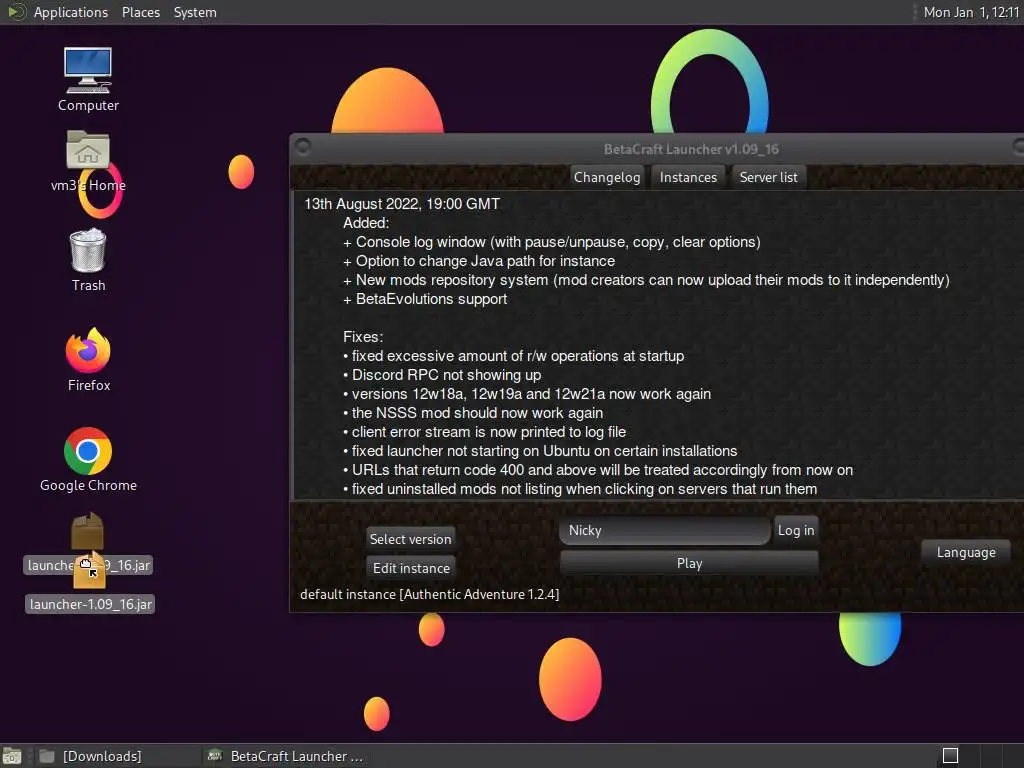Focus the Nicky username field
Image resolution: width=1024 pixels, height=768 pixels.
(665, 530)
